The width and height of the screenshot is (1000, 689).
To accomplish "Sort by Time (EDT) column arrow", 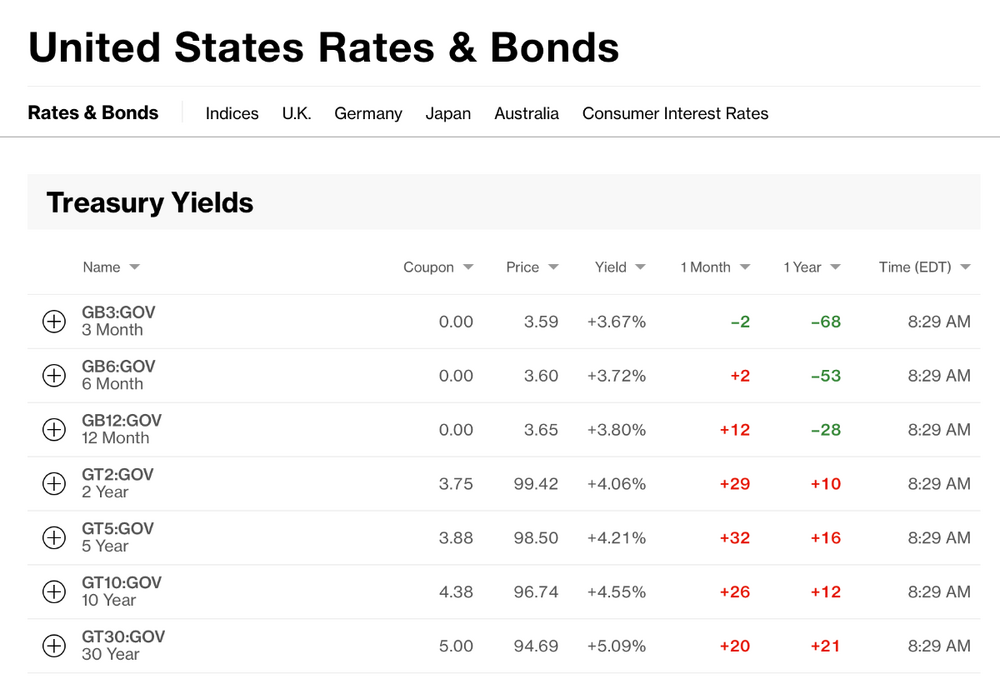I will pos(965,267).
